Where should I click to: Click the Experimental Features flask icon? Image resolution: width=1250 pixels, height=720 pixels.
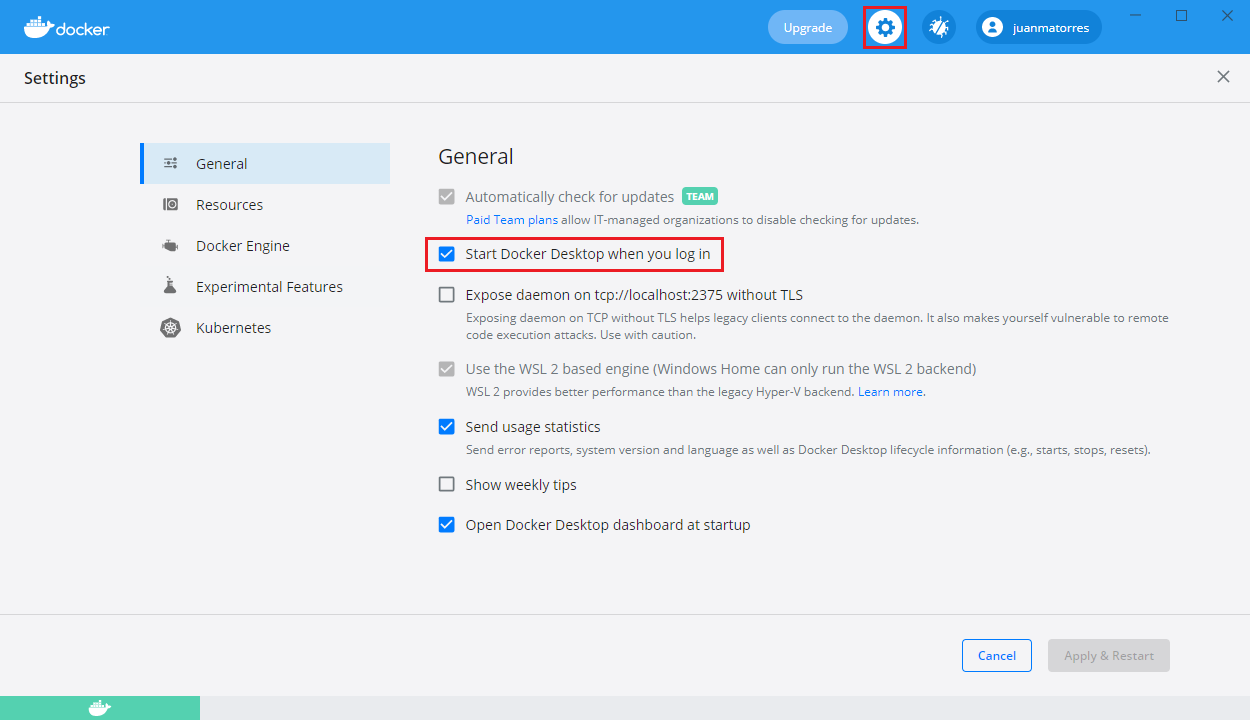pyautogui.click(x=171, y=287)
